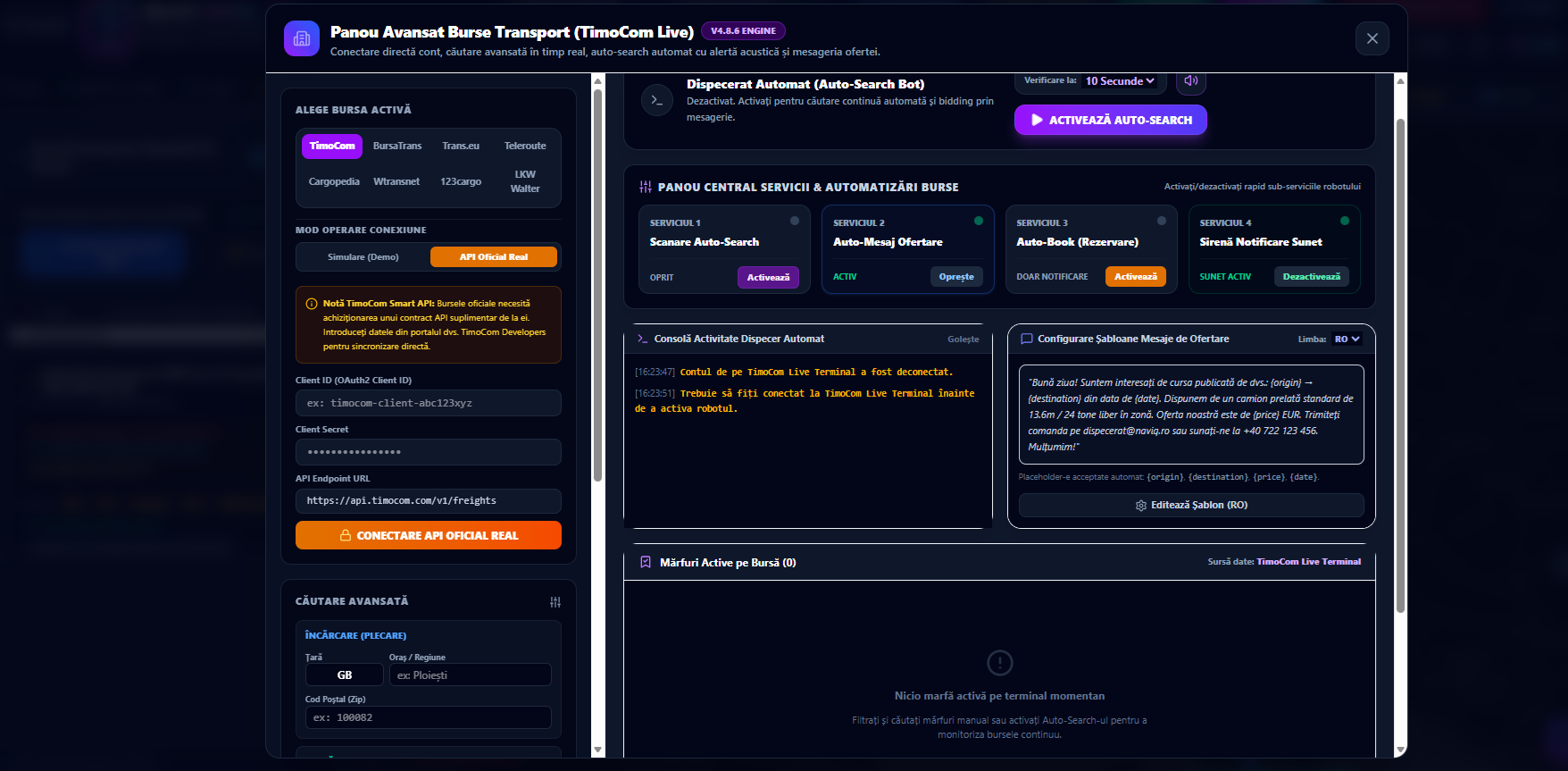
Task: Select the TimoCom exchange tab
Action: coord(332,146)
